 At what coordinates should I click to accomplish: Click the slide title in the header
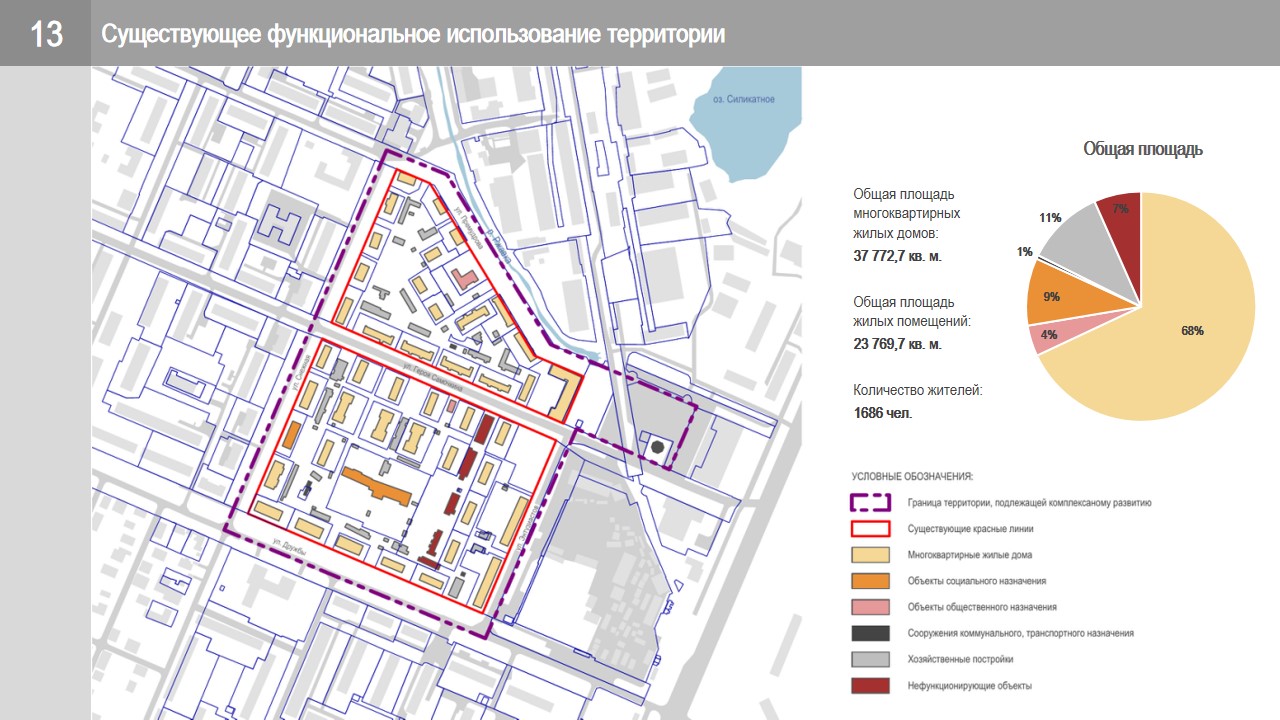click(413, 34)
